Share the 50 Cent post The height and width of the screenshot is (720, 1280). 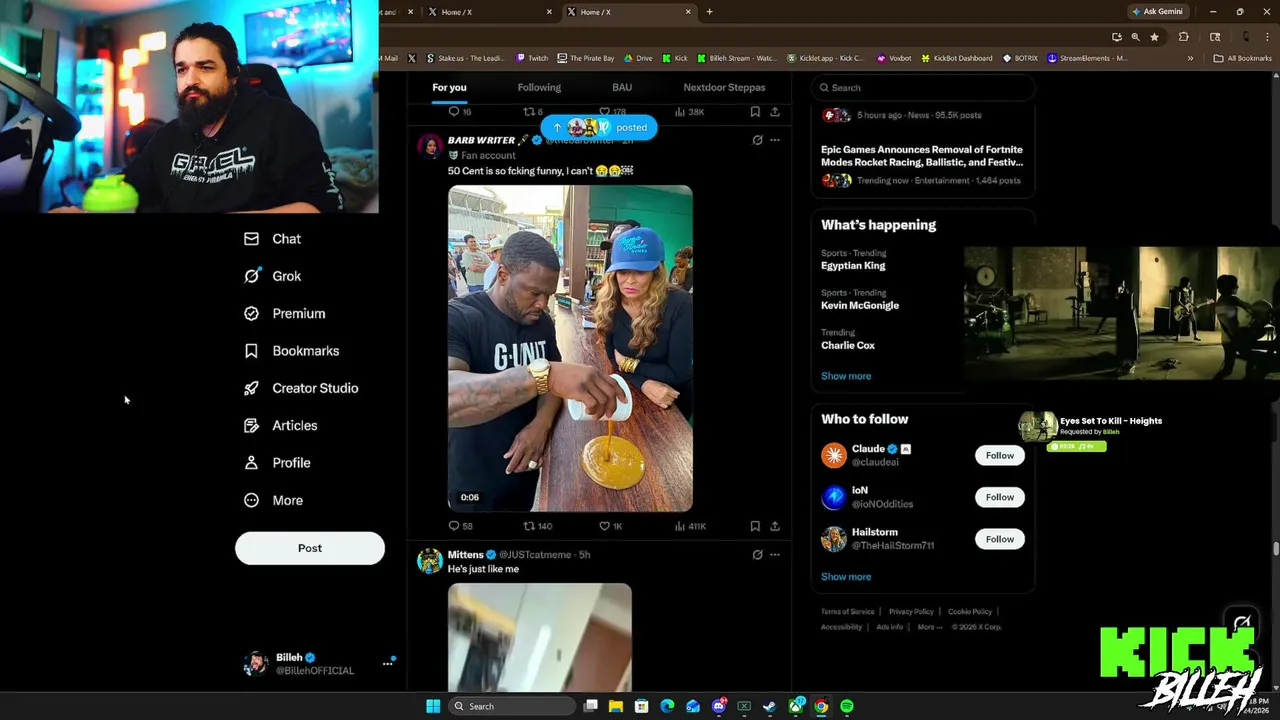coord(774,526)
